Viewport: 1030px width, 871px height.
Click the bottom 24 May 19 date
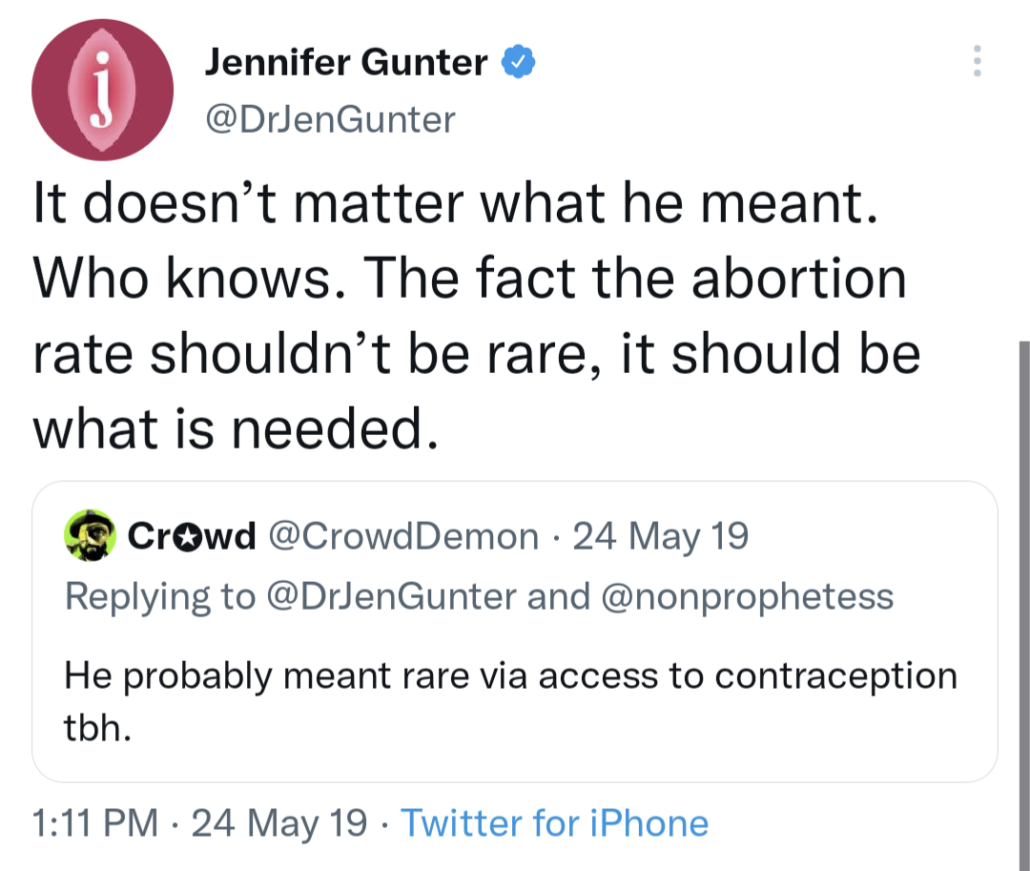point(279,824)
